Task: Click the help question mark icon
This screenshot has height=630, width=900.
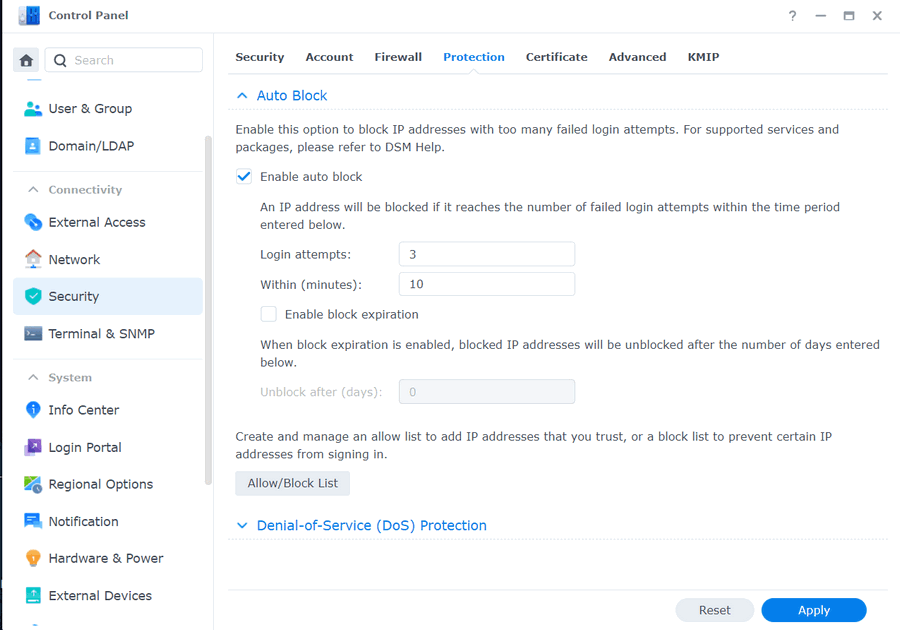Action: [x=792, y=16]
